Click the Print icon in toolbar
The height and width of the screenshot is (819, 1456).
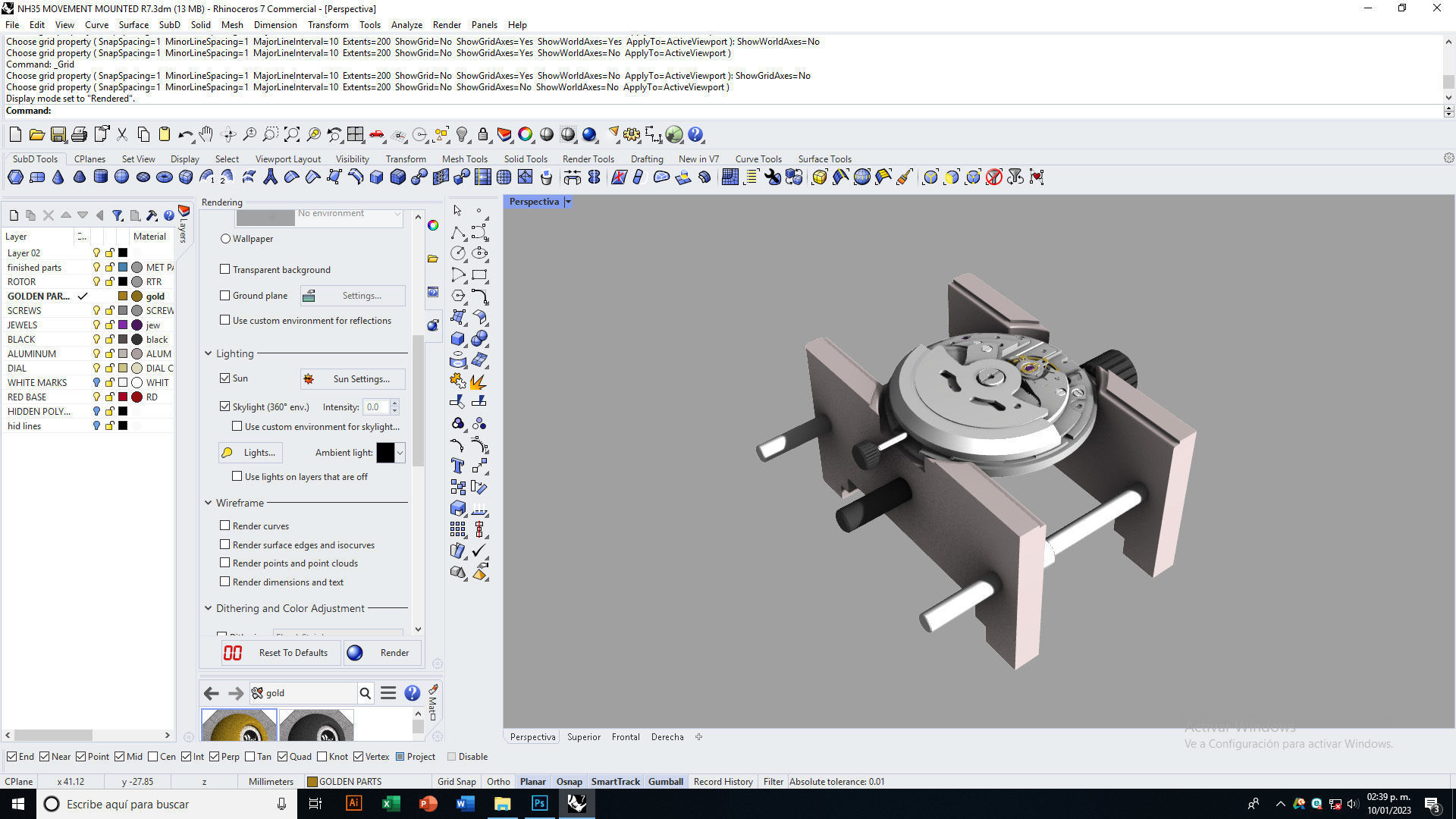pos(79,135)
